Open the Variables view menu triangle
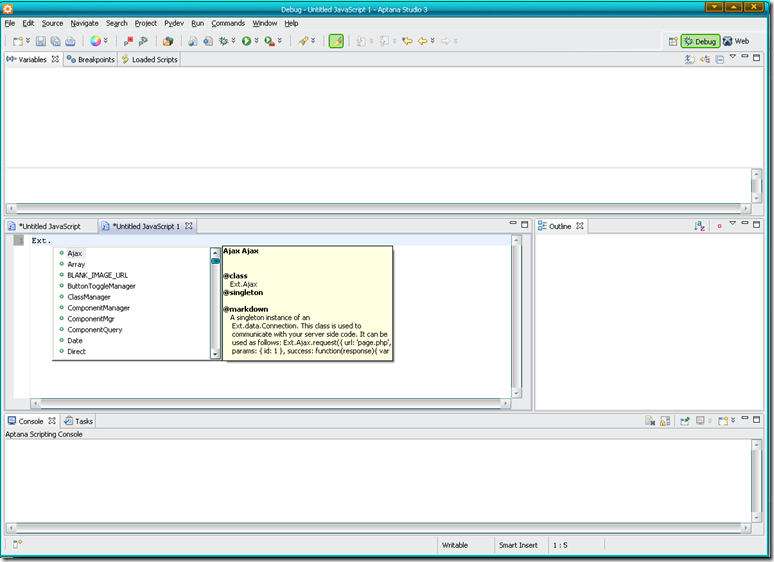The height and width of the screenshot is (562, 774). (733, 58)
